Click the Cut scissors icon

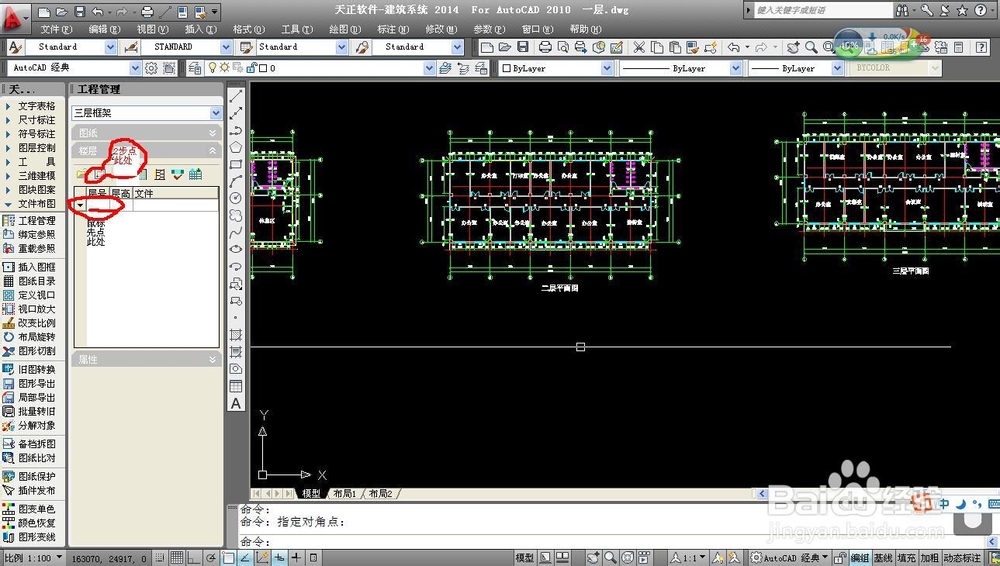pyautogui.click(x=638, y=47)
